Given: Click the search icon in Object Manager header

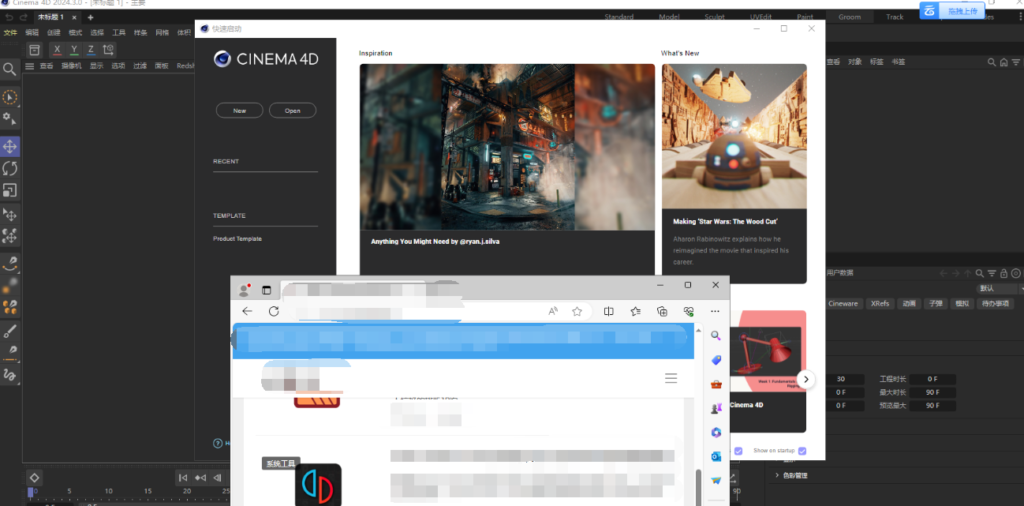Looking at the screenshot, I should 992,62.
